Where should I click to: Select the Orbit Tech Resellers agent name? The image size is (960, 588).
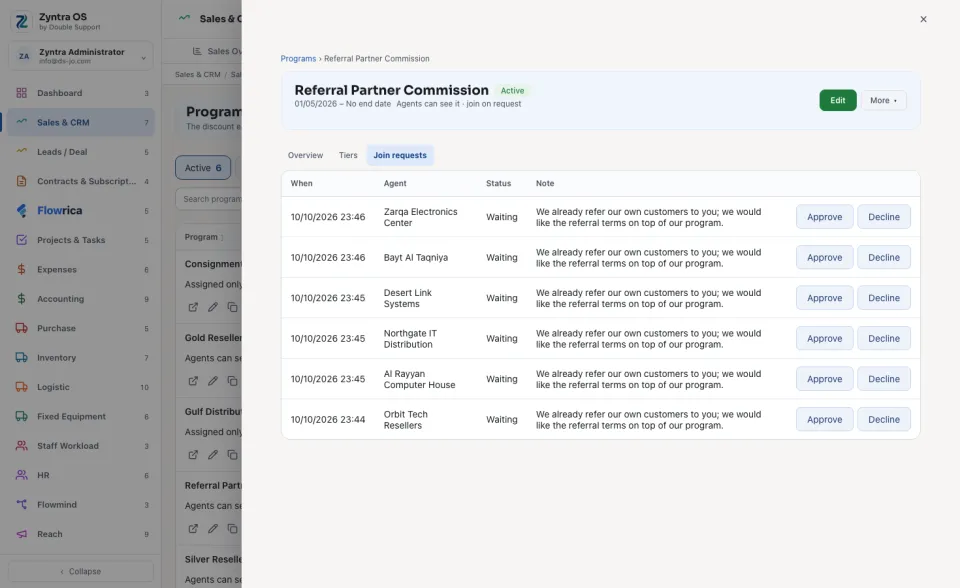(x=405, y=420)
